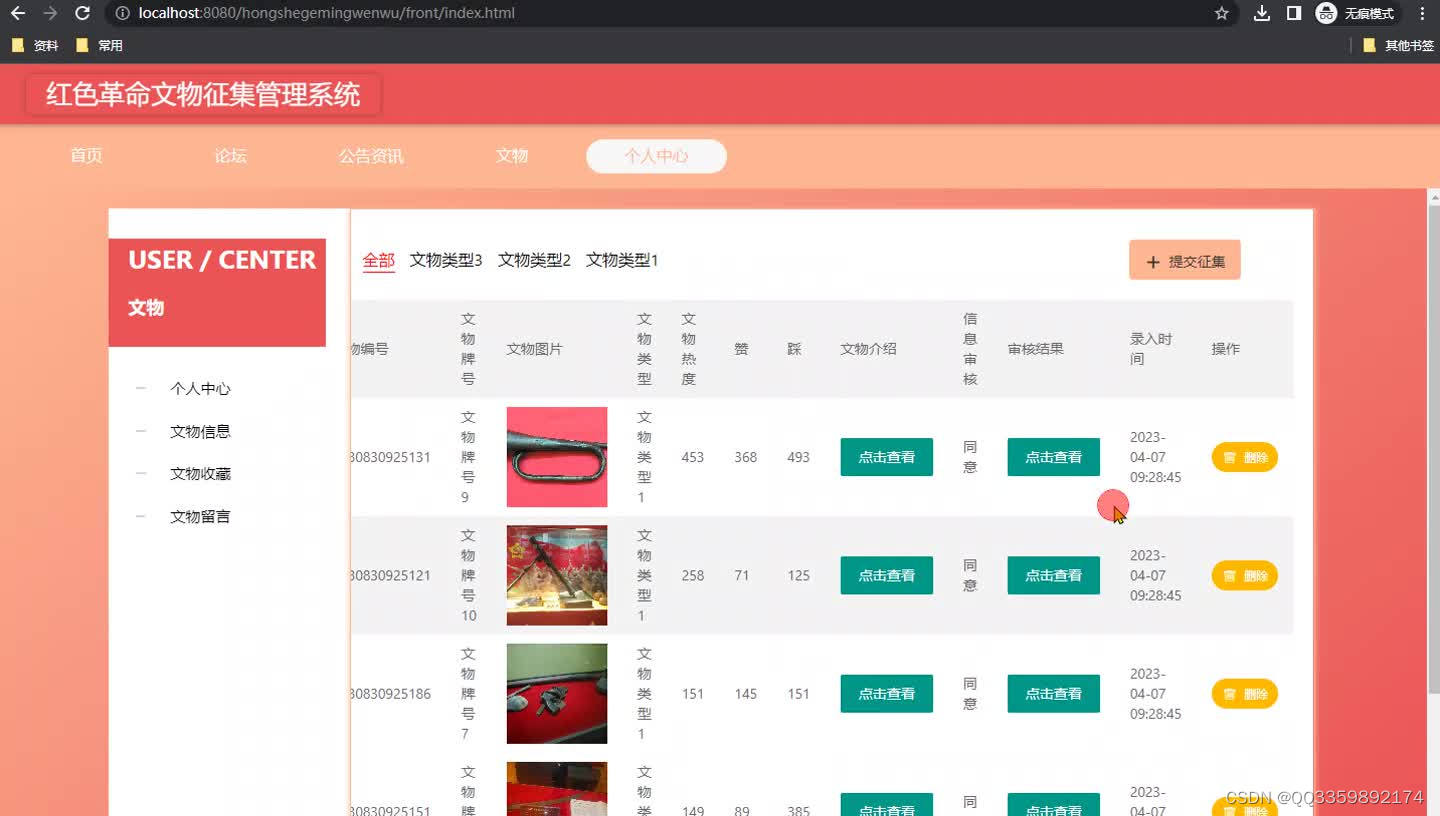
Task: Click the page vertical scrollbar
Action: point(1433,450)
